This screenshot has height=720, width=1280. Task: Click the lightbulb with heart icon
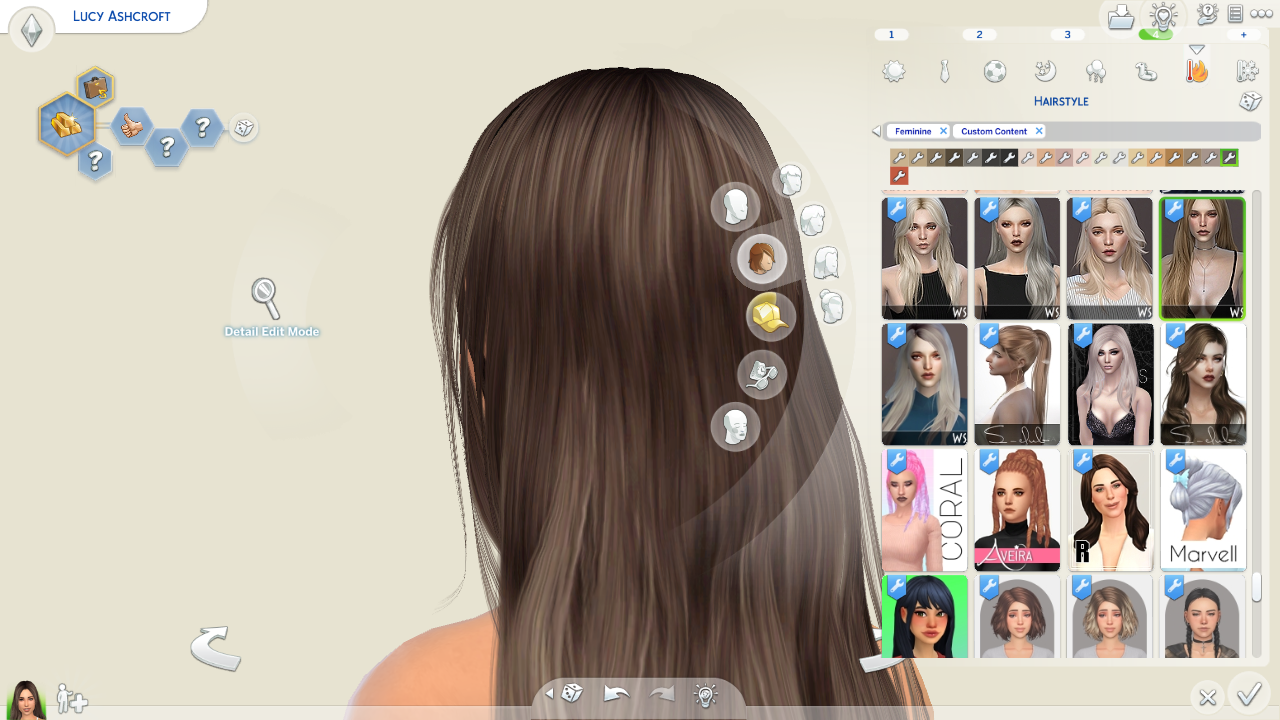(x=1163, y=16)
